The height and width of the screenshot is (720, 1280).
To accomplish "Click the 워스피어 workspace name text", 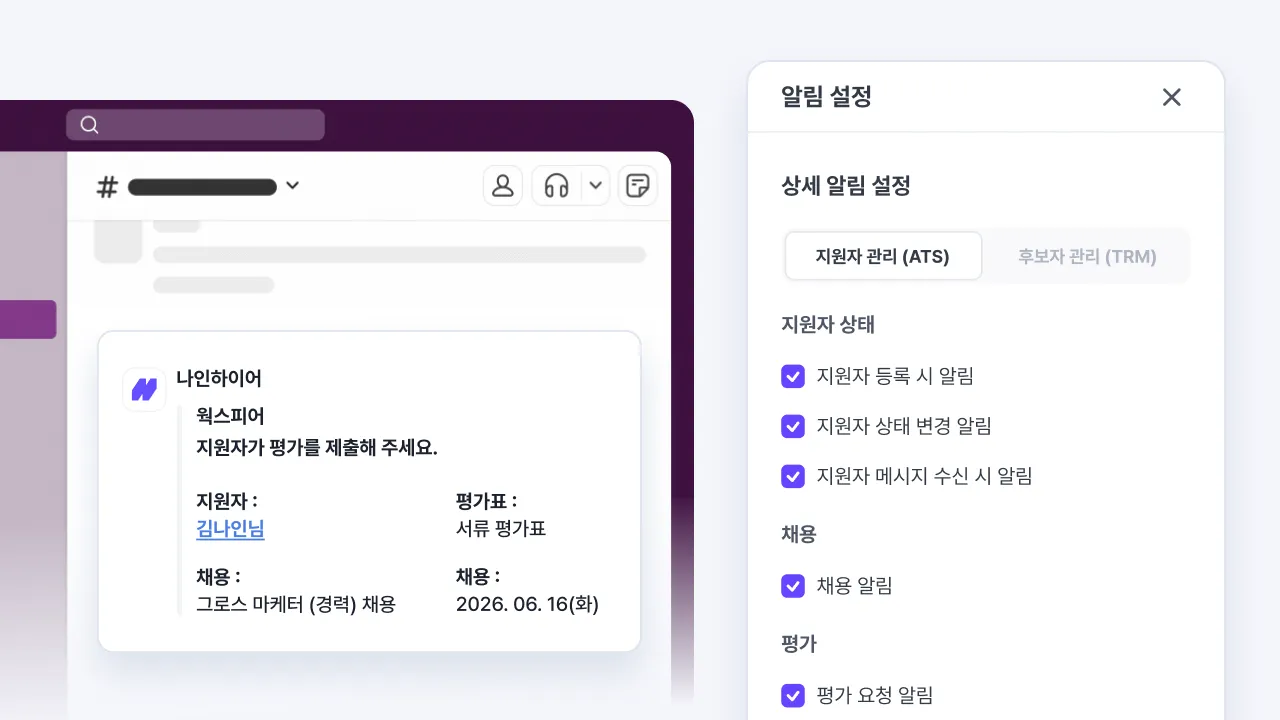I will [230, 415].
